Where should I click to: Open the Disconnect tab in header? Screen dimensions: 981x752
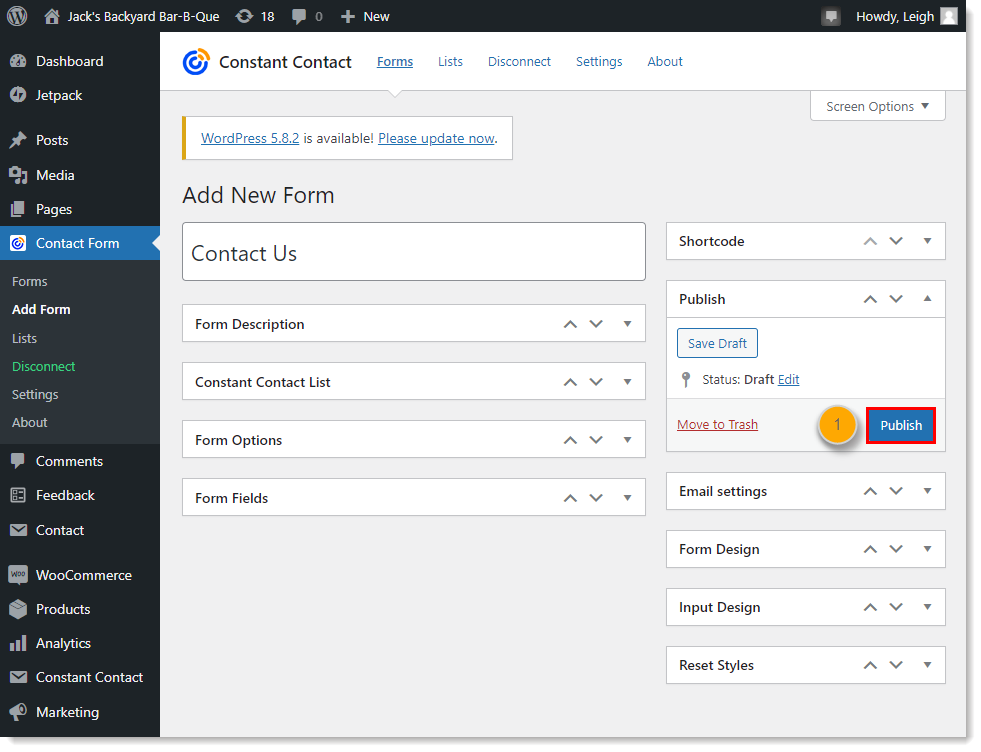pyautogui.click(x=519, y=61)
